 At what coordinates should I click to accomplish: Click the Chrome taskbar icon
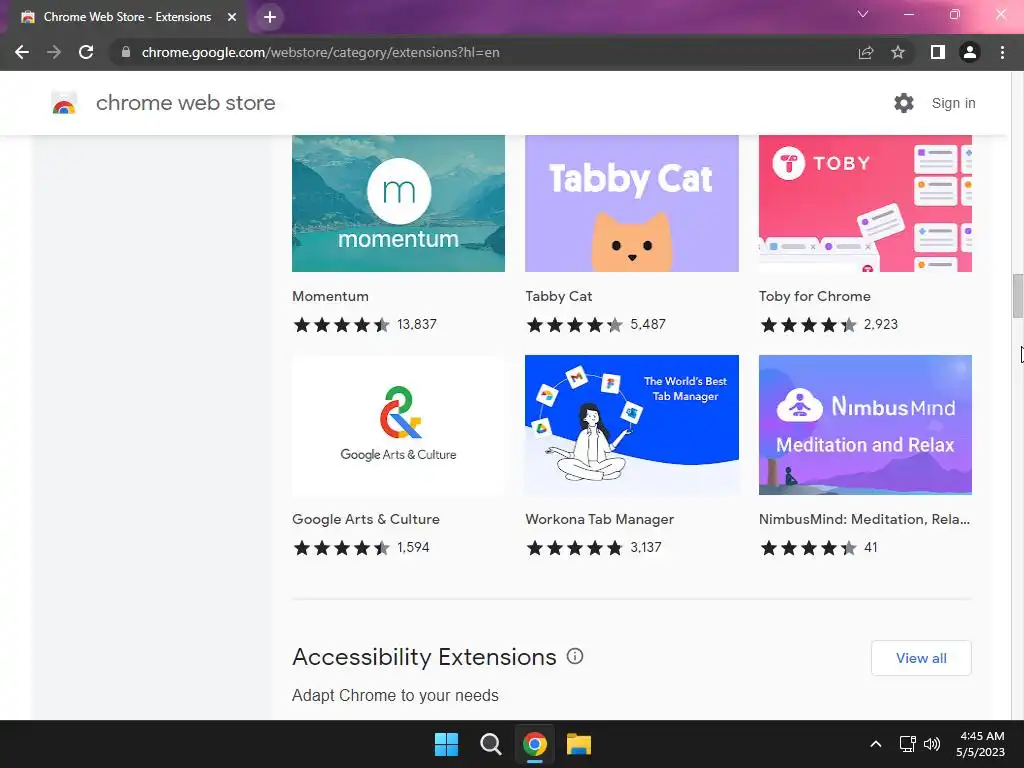(x=535, y=744)
